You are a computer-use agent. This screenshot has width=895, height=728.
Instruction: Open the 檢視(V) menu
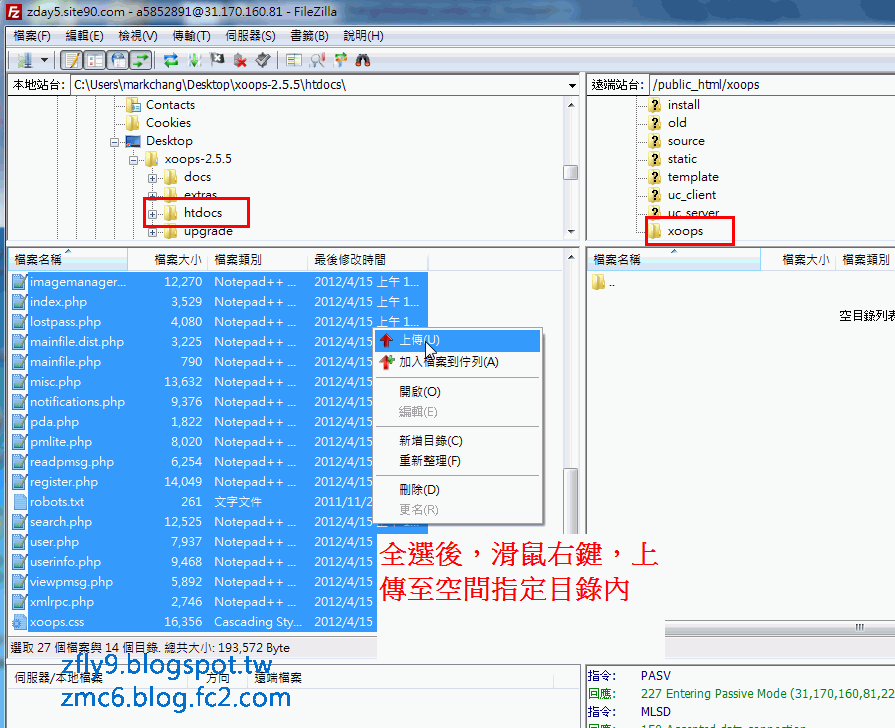click(138, 36)
